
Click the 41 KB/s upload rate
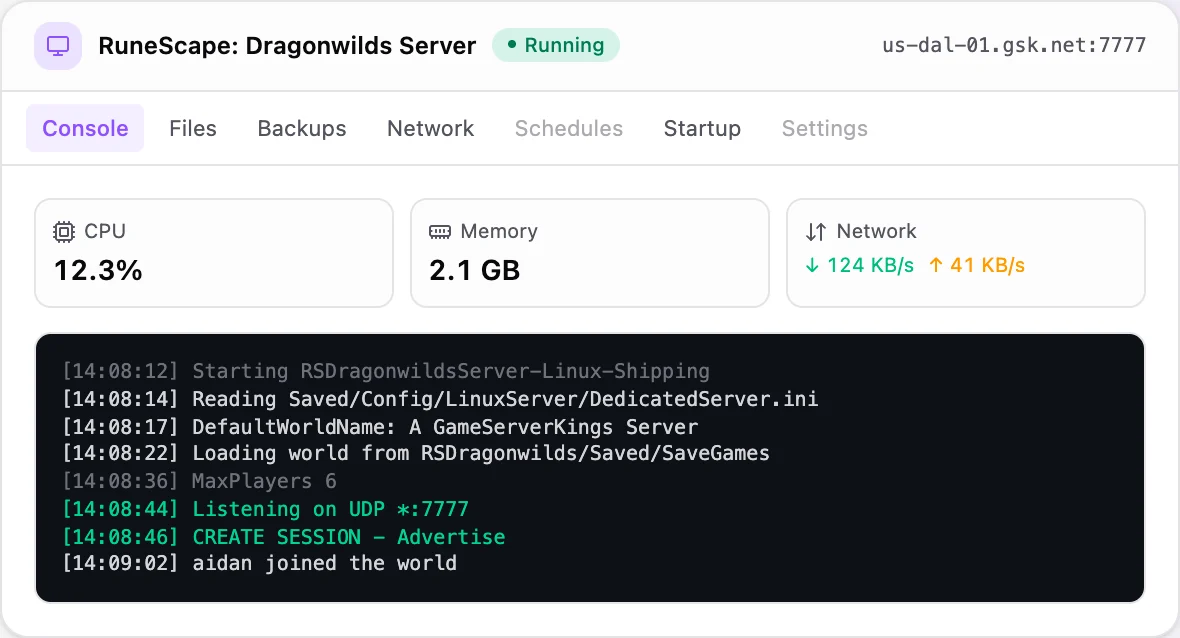tap(987, 265)
